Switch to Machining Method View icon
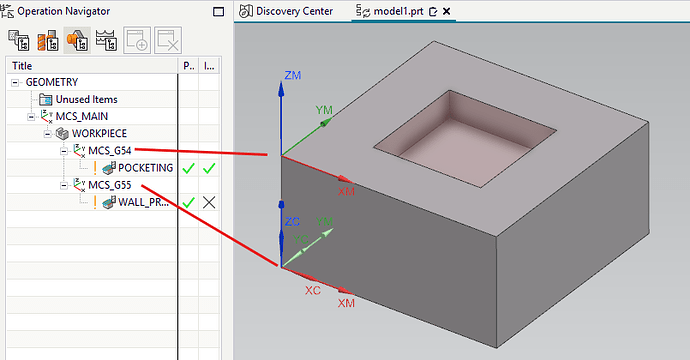Screen dimensions: 690x360 coord(106,40)
